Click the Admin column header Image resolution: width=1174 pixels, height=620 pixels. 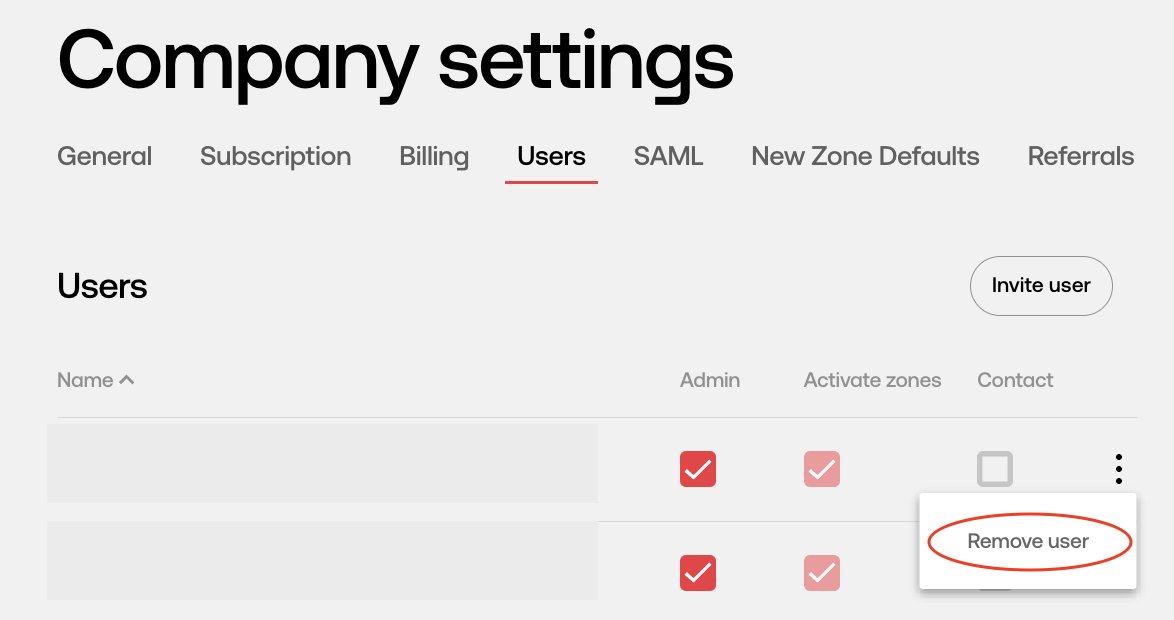click(710, 380)
